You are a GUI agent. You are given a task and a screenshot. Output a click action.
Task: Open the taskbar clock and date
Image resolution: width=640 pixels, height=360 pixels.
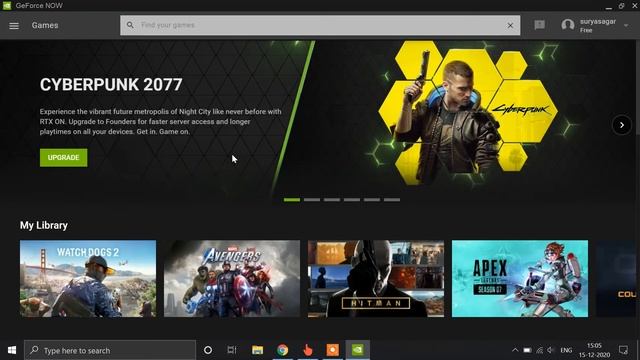tap(594, 350)
